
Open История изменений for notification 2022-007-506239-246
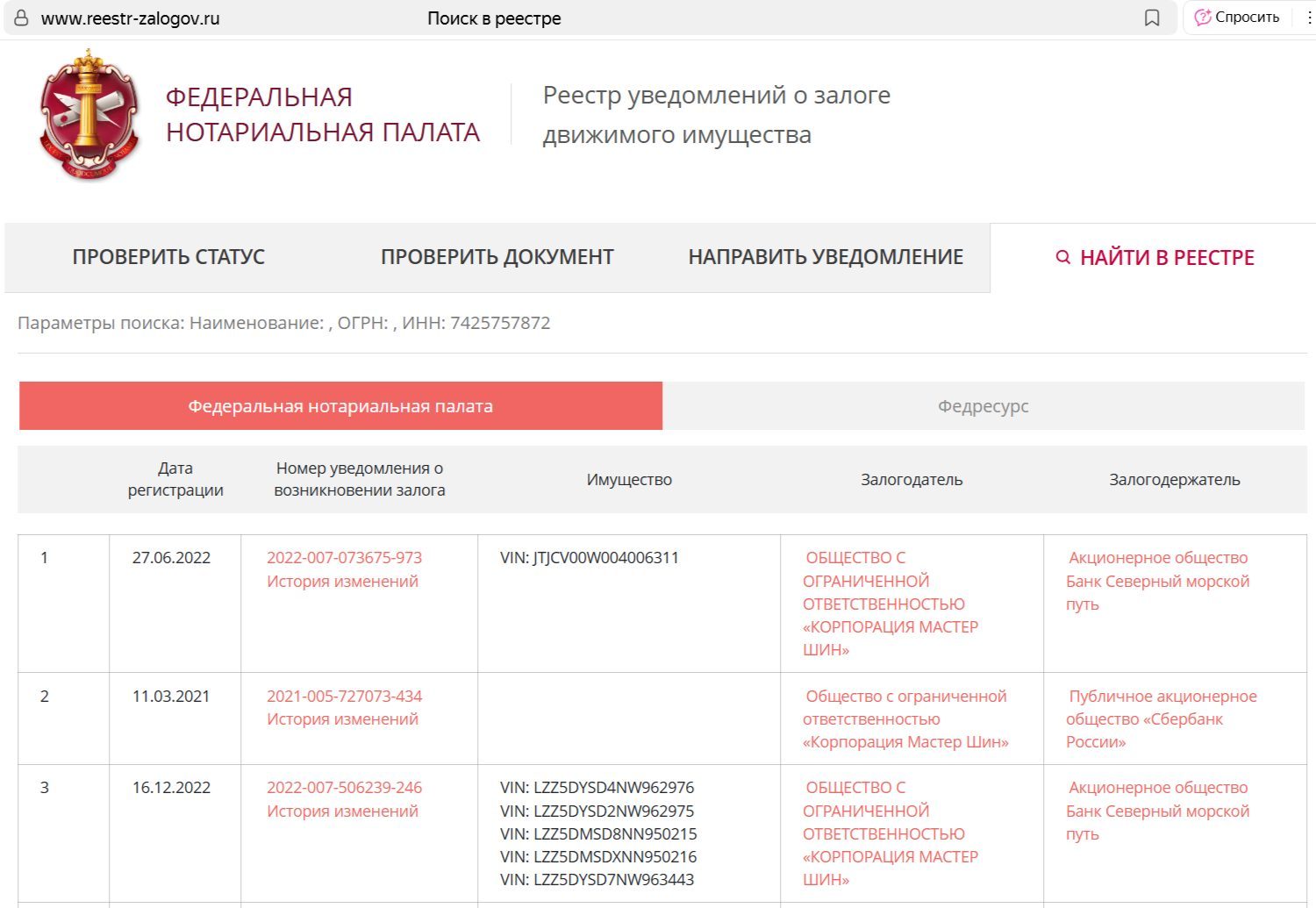[x=342, y=811]
